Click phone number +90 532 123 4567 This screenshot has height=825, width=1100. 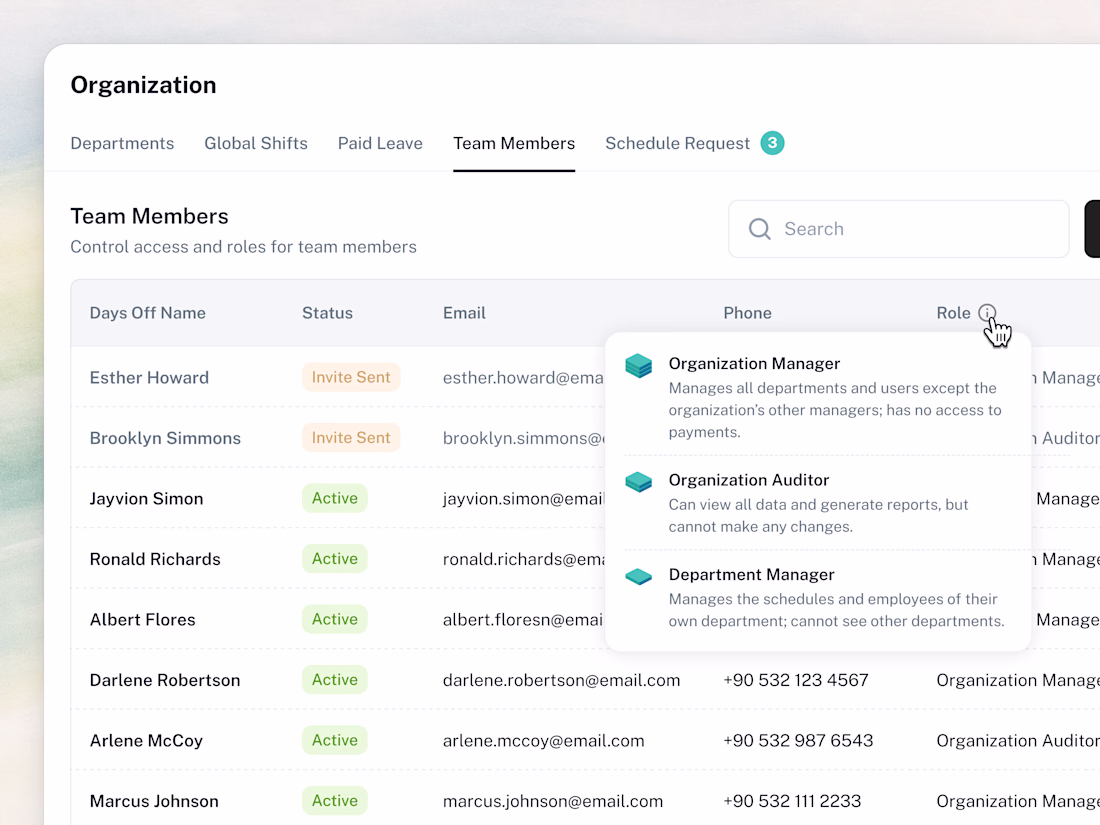click(x=796, y=680)
